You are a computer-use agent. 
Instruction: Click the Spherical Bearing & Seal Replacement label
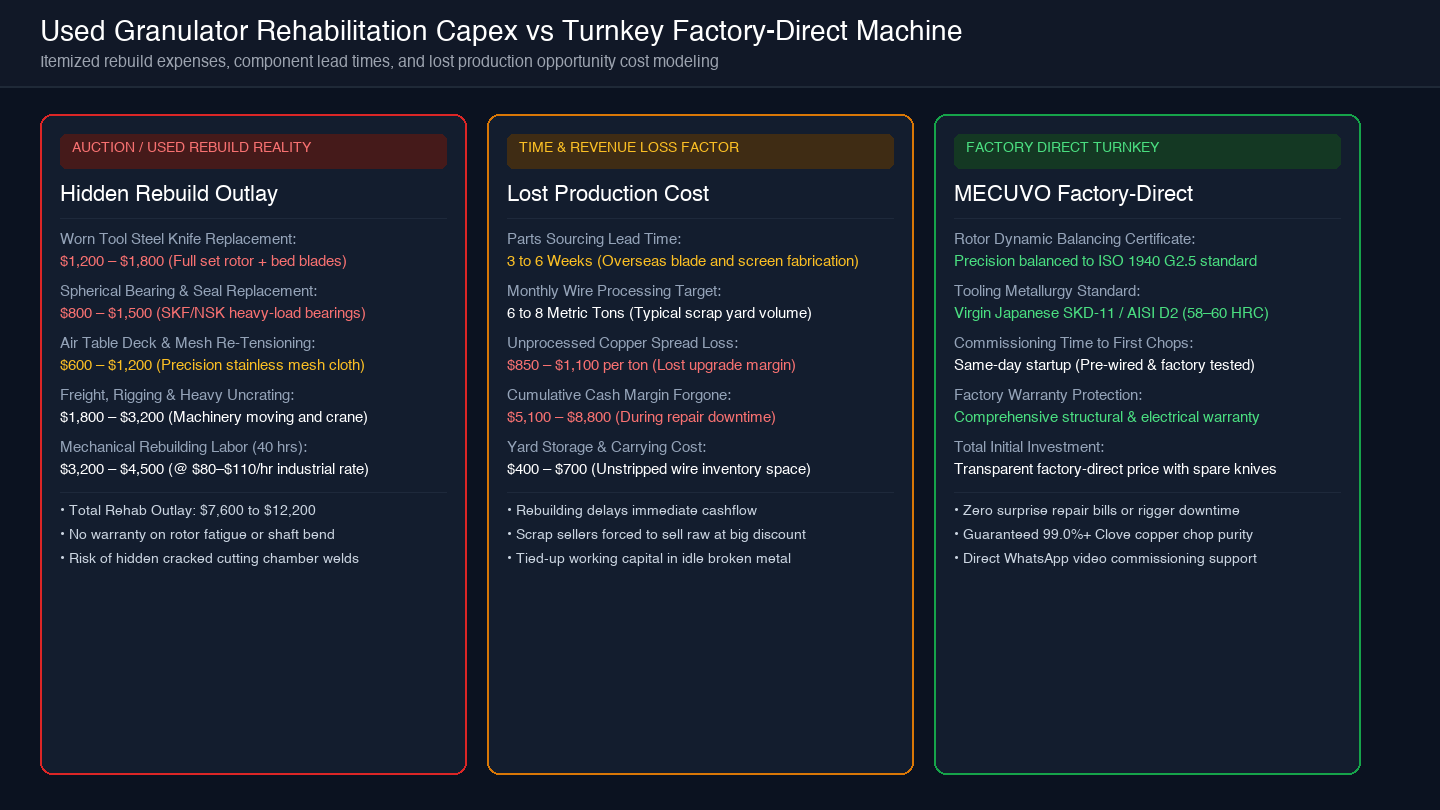188,291
